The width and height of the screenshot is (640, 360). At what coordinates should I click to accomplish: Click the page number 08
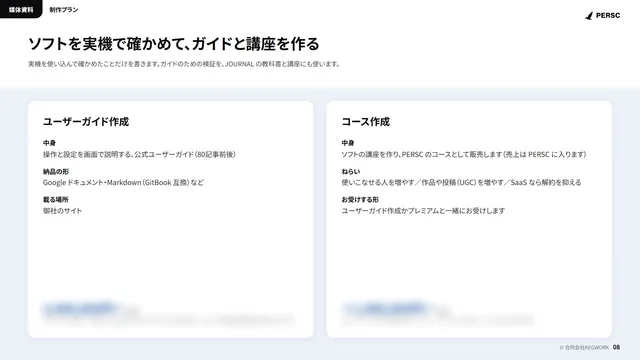(x=616, y=347)
